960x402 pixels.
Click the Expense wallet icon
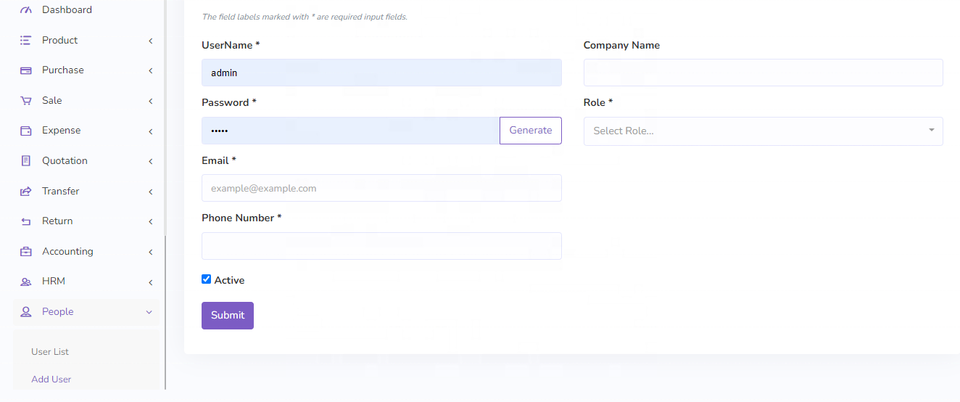click(x=26, y=130)
